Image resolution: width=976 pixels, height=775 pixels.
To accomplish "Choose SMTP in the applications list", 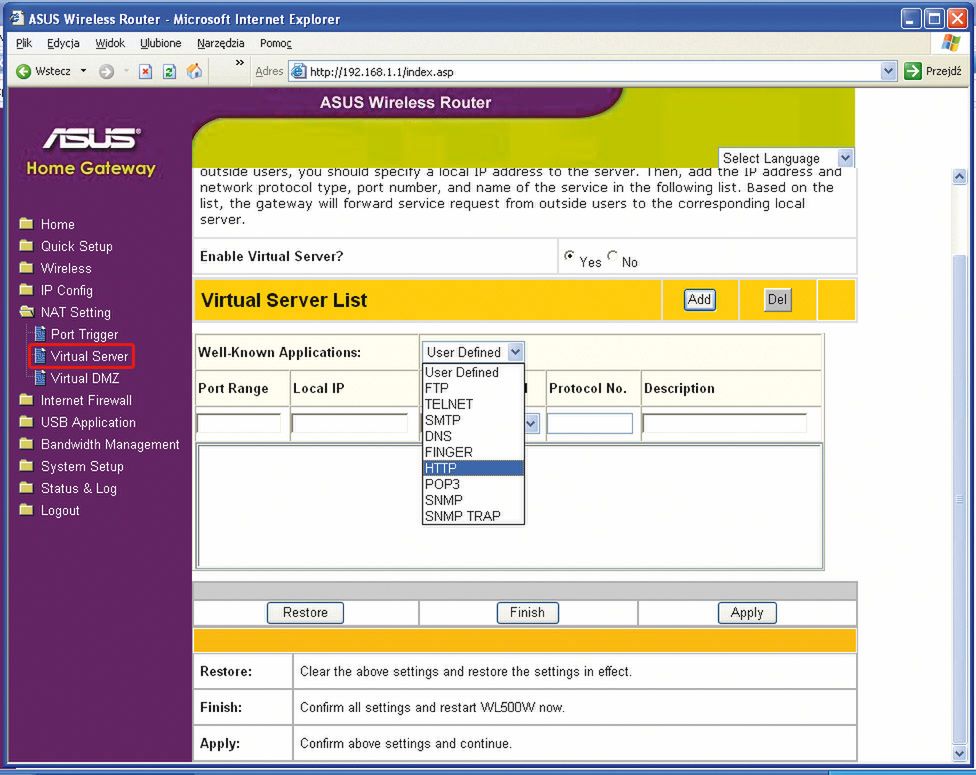I will click(473, 420).
